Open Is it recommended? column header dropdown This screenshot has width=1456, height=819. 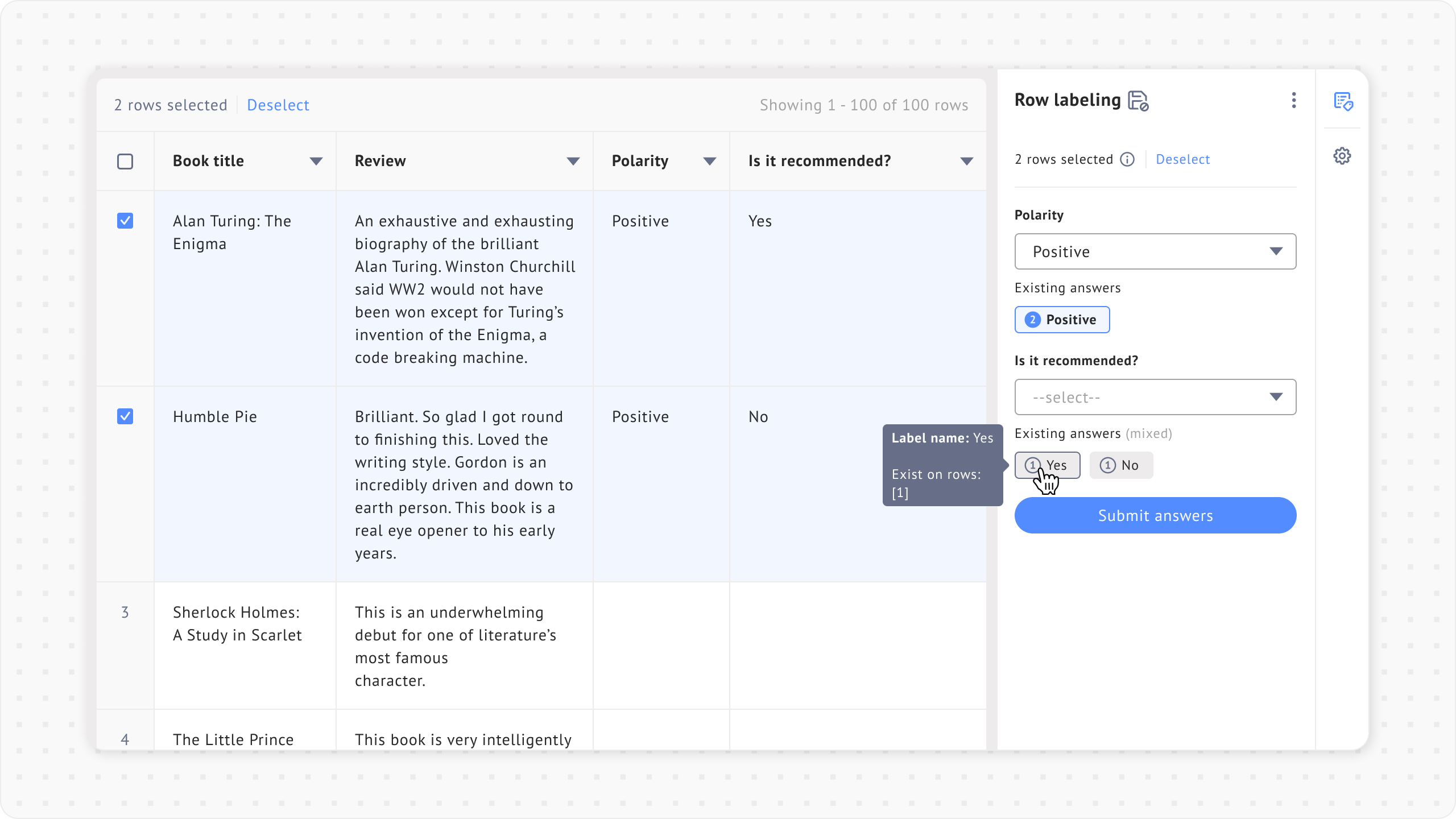pos(967,162)
